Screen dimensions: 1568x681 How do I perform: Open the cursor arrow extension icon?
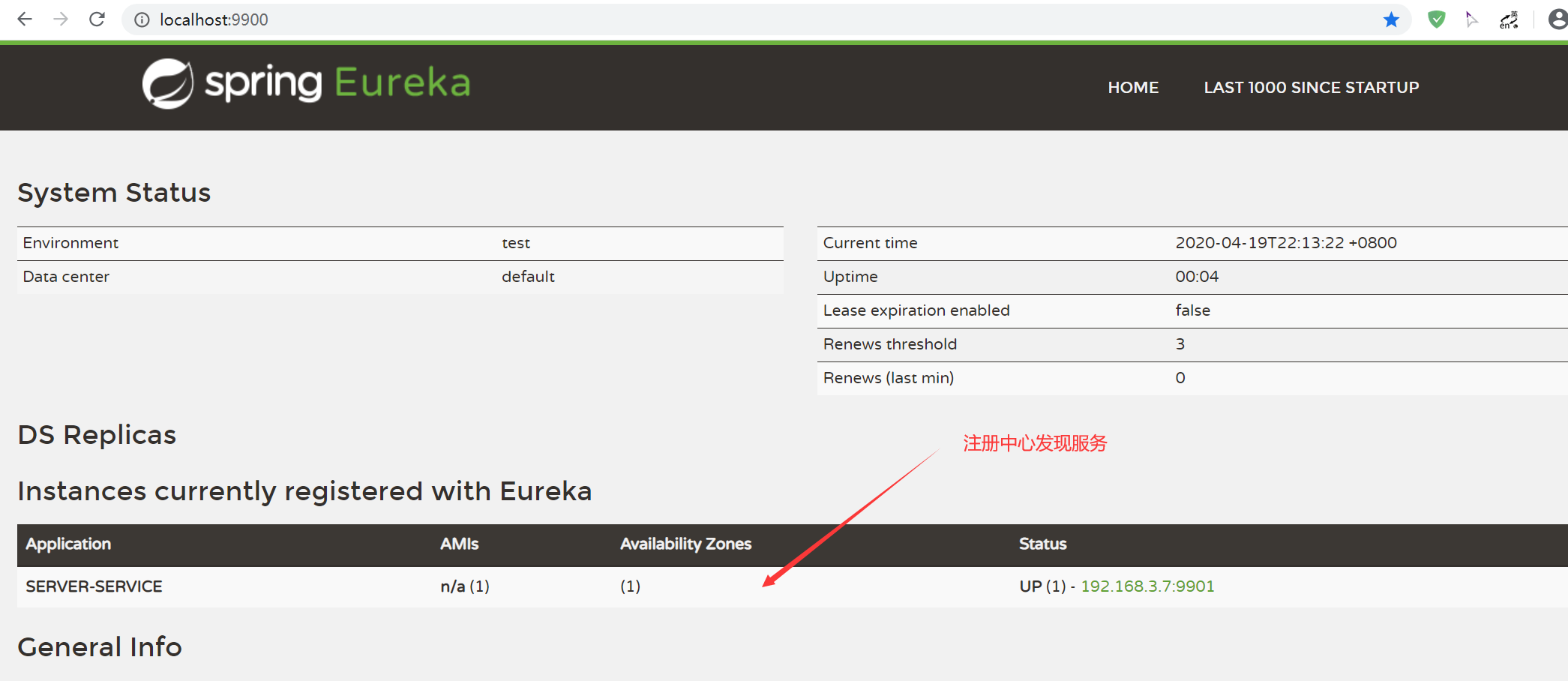click(1472, 19)
